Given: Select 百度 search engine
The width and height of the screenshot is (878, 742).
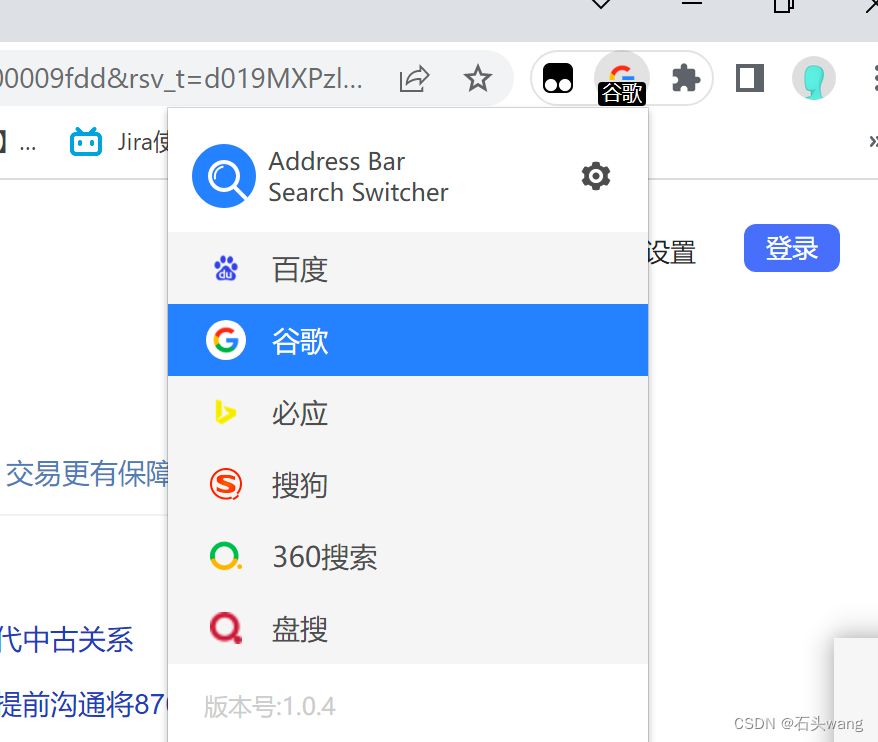Looking at the screenshot, I should pyautogui.click(x=408, y=269).
